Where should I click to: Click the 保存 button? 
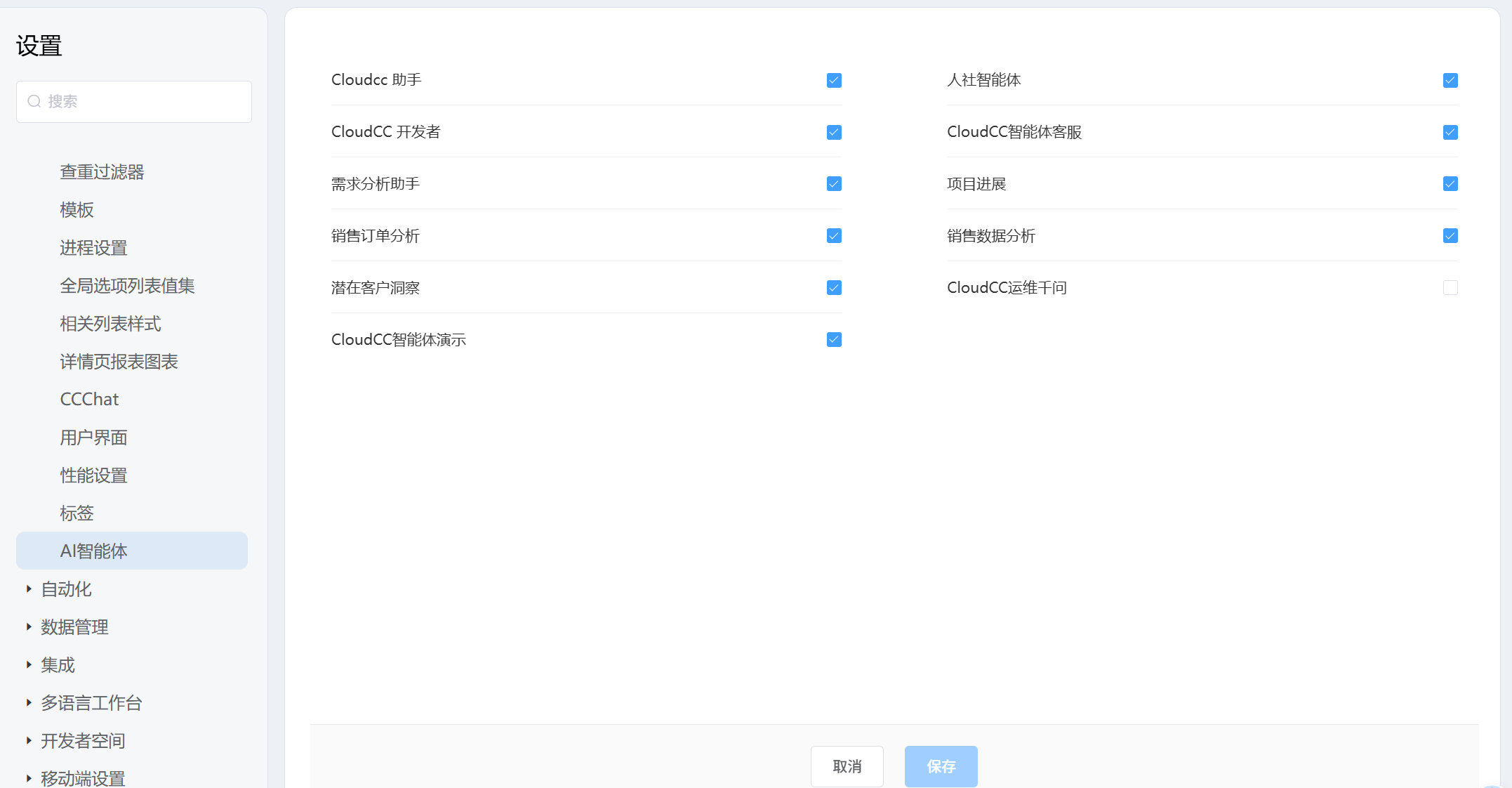tap(941, 766)
